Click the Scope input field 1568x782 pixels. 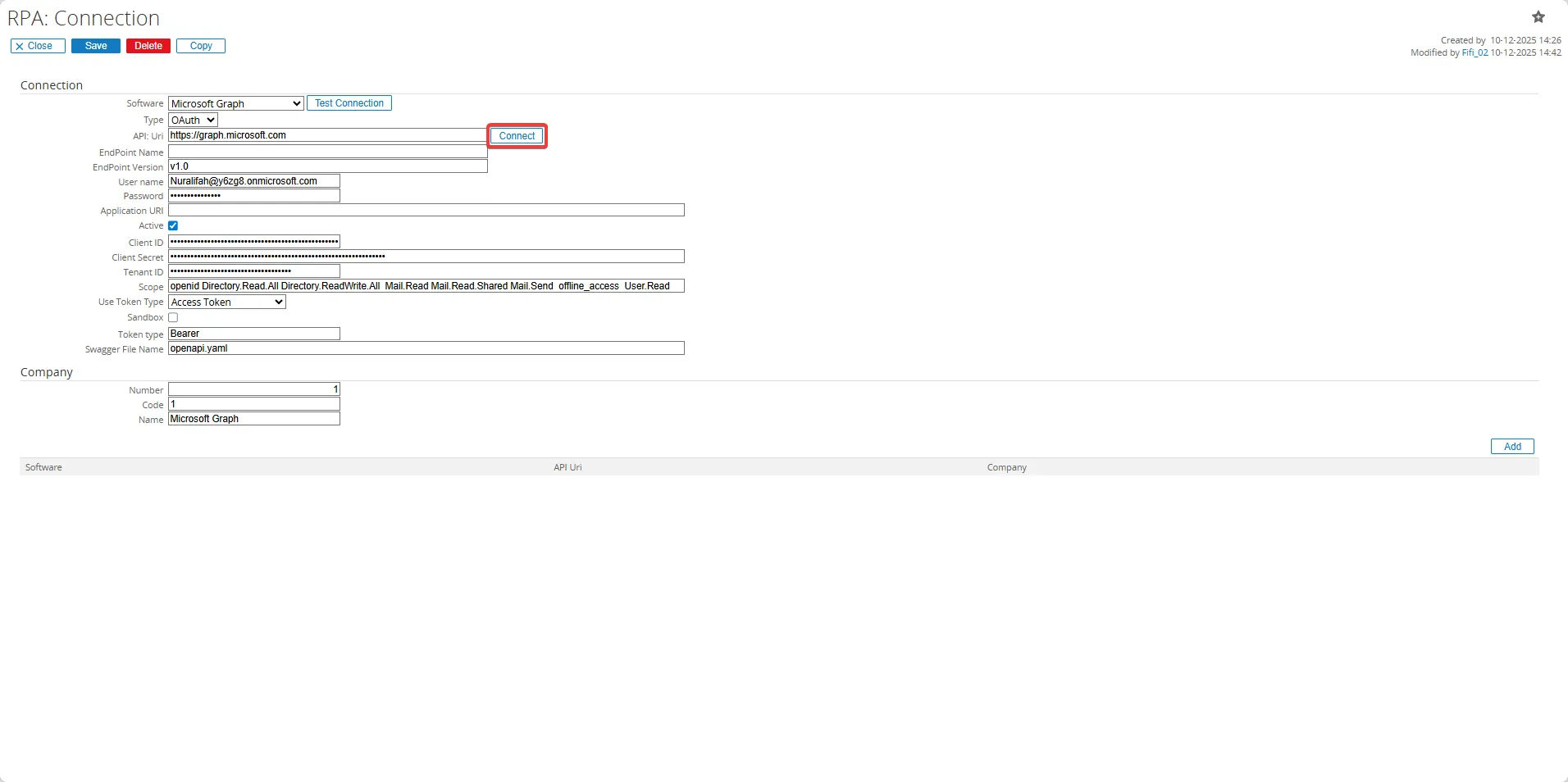(426, 286)
